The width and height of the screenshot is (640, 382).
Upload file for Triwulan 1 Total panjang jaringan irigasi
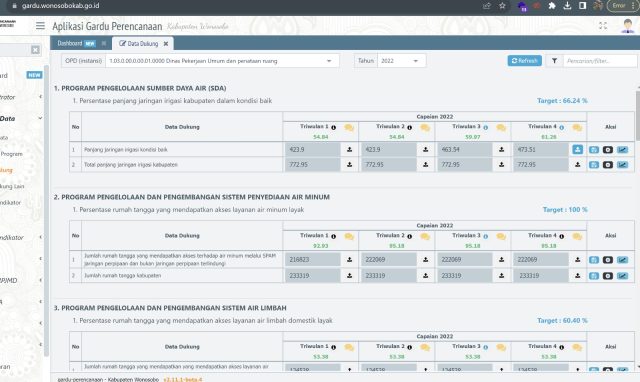[349, 165]
